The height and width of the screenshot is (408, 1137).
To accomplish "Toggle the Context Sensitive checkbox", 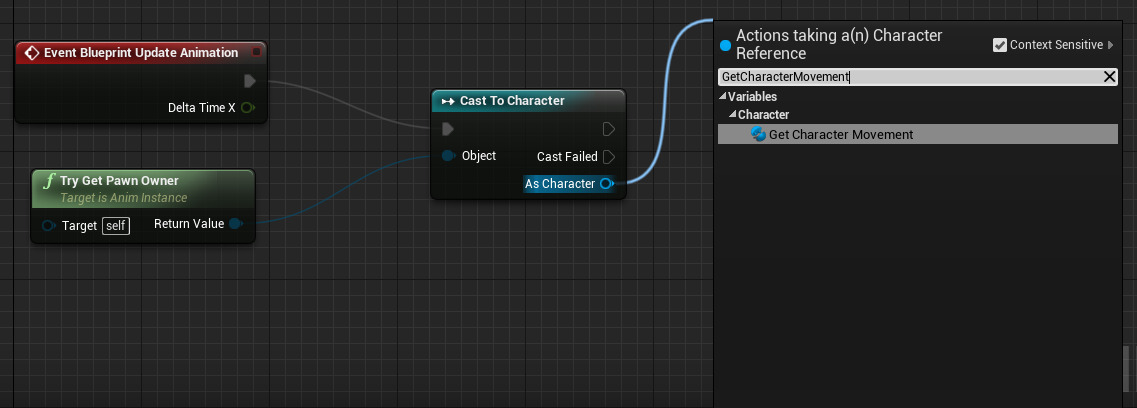I will click(1000, 45).
